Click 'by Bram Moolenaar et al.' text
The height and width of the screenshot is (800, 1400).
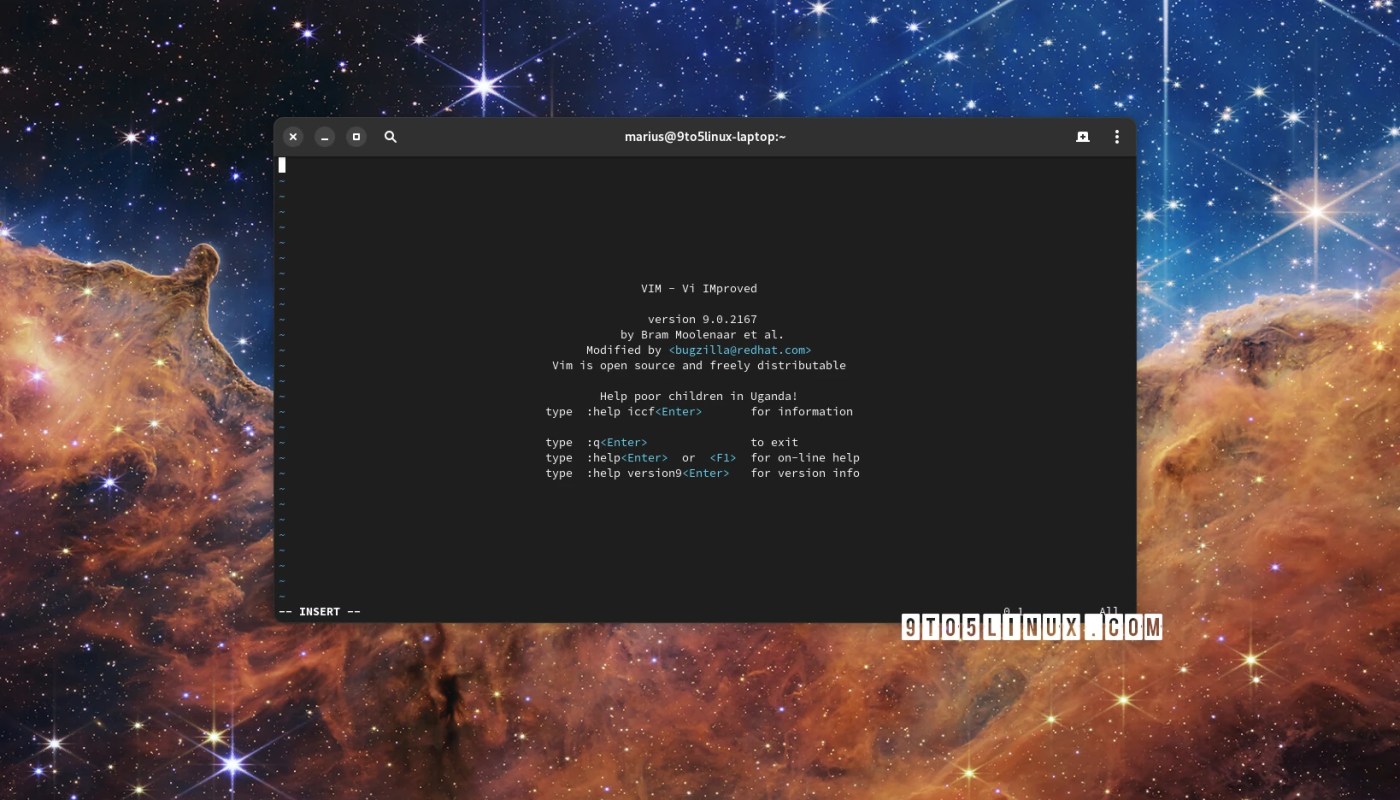pyautogui.click(x=702, y=335)
